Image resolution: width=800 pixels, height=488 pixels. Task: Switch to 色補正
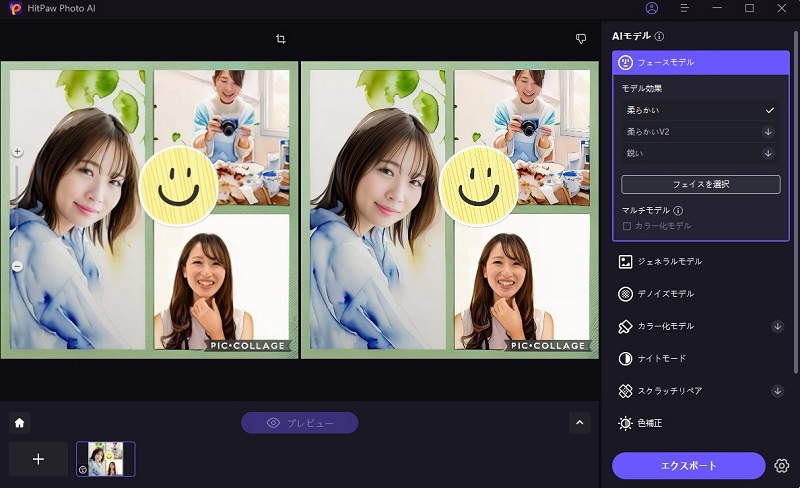pos(701,423)
